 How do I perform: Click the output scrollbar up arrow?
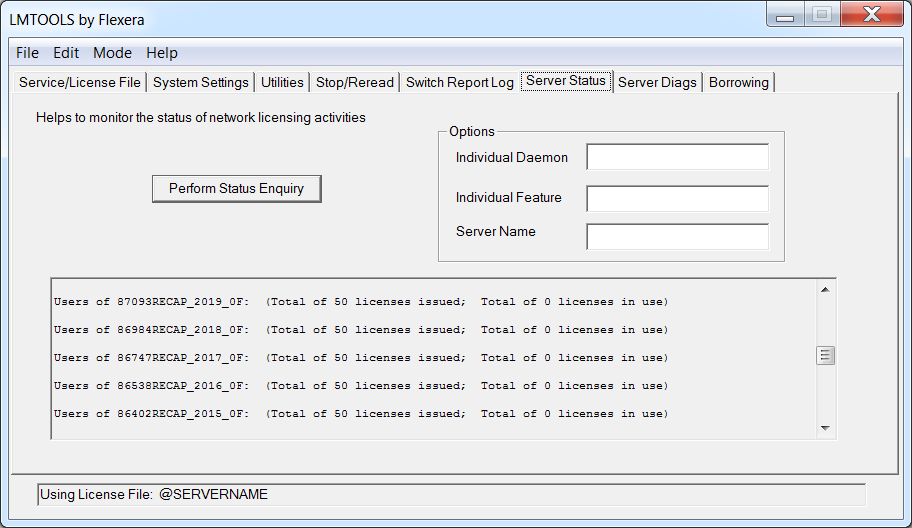tap(825, 290)
